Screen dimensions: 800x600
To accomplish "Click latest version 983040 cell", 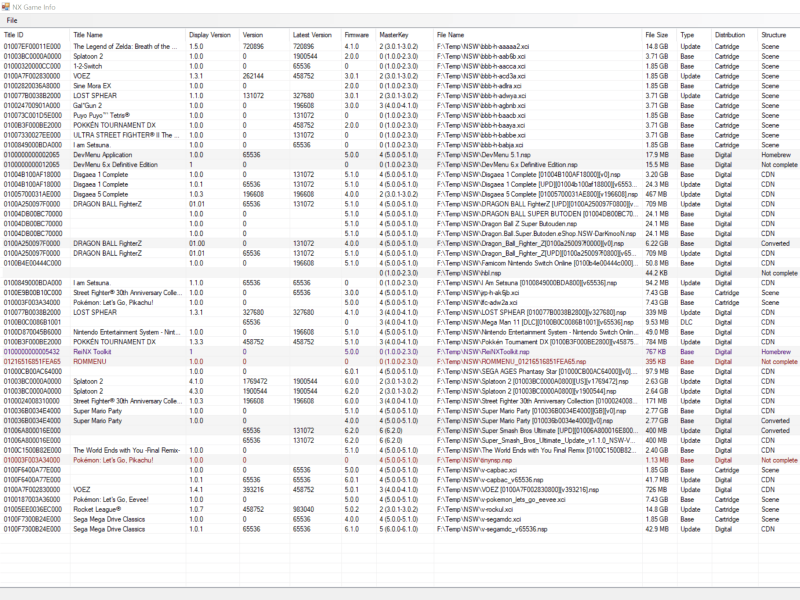I will [x=303, y=510].
